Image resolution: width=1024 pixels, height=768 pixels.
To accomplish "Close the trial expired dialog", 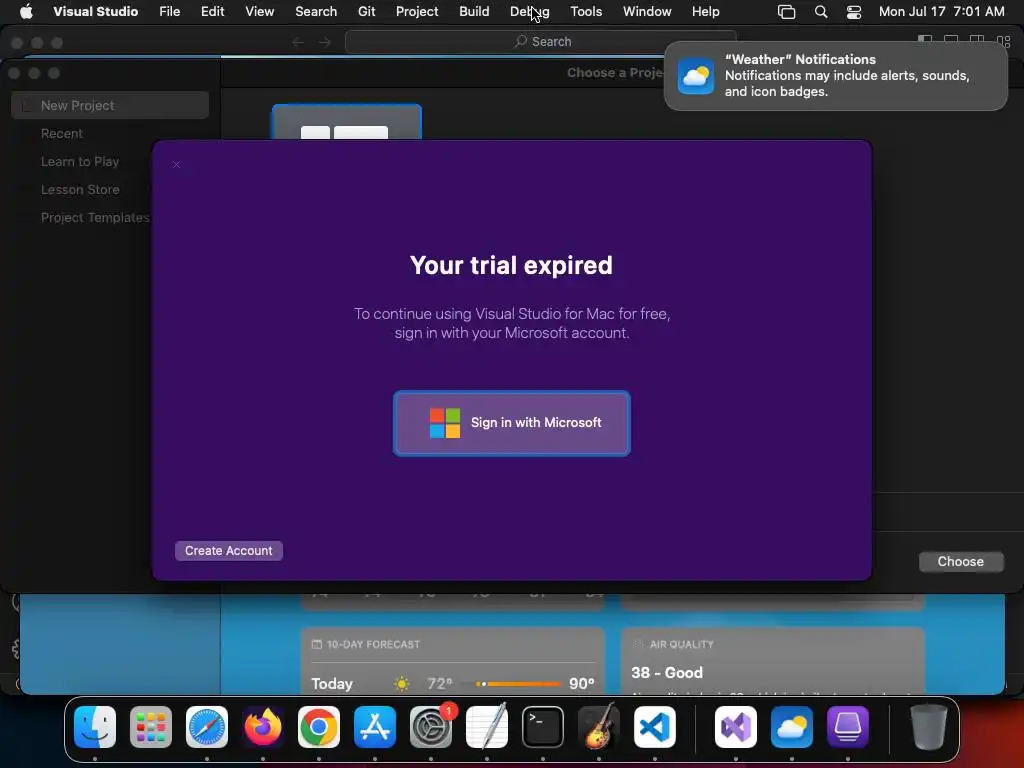I will tap(176, 165).
